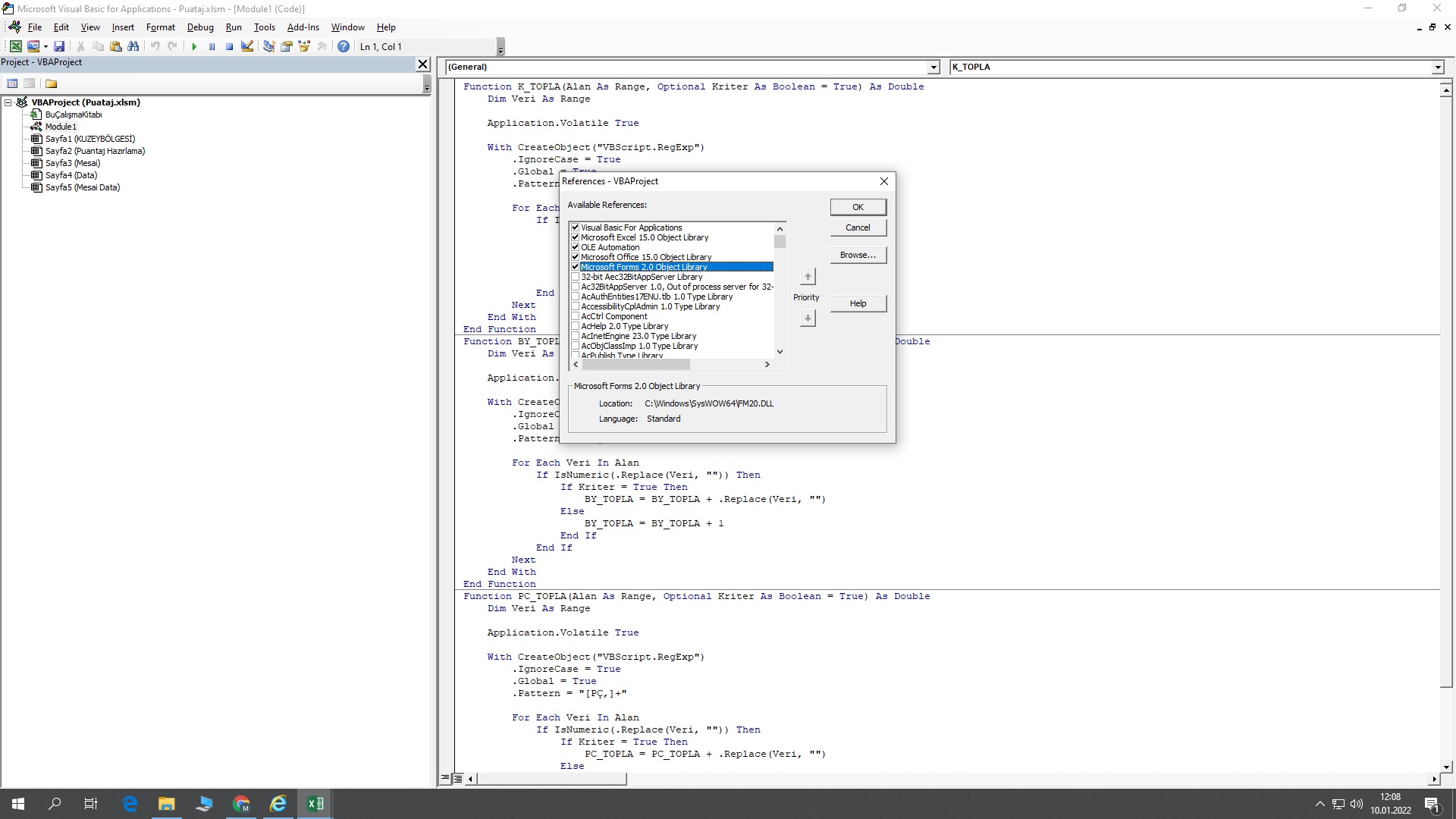Select Sayfa2 (Puantaj Hazırlama) sheet

(95, 151)
